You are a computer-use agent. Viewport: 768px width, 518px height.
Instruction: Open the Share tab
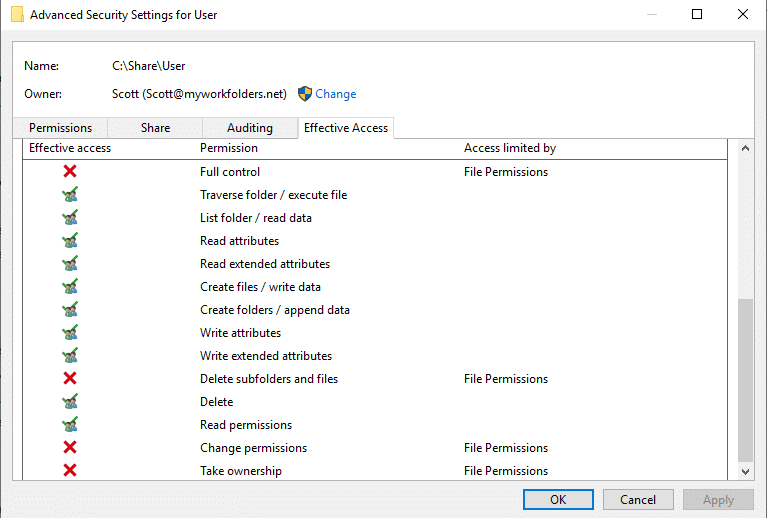(155, 128)
